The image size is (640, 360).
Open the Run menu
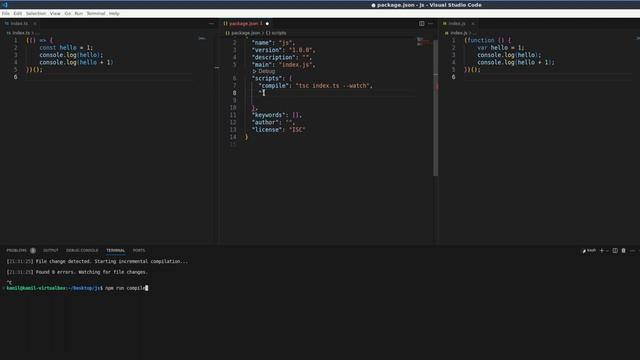78,13
